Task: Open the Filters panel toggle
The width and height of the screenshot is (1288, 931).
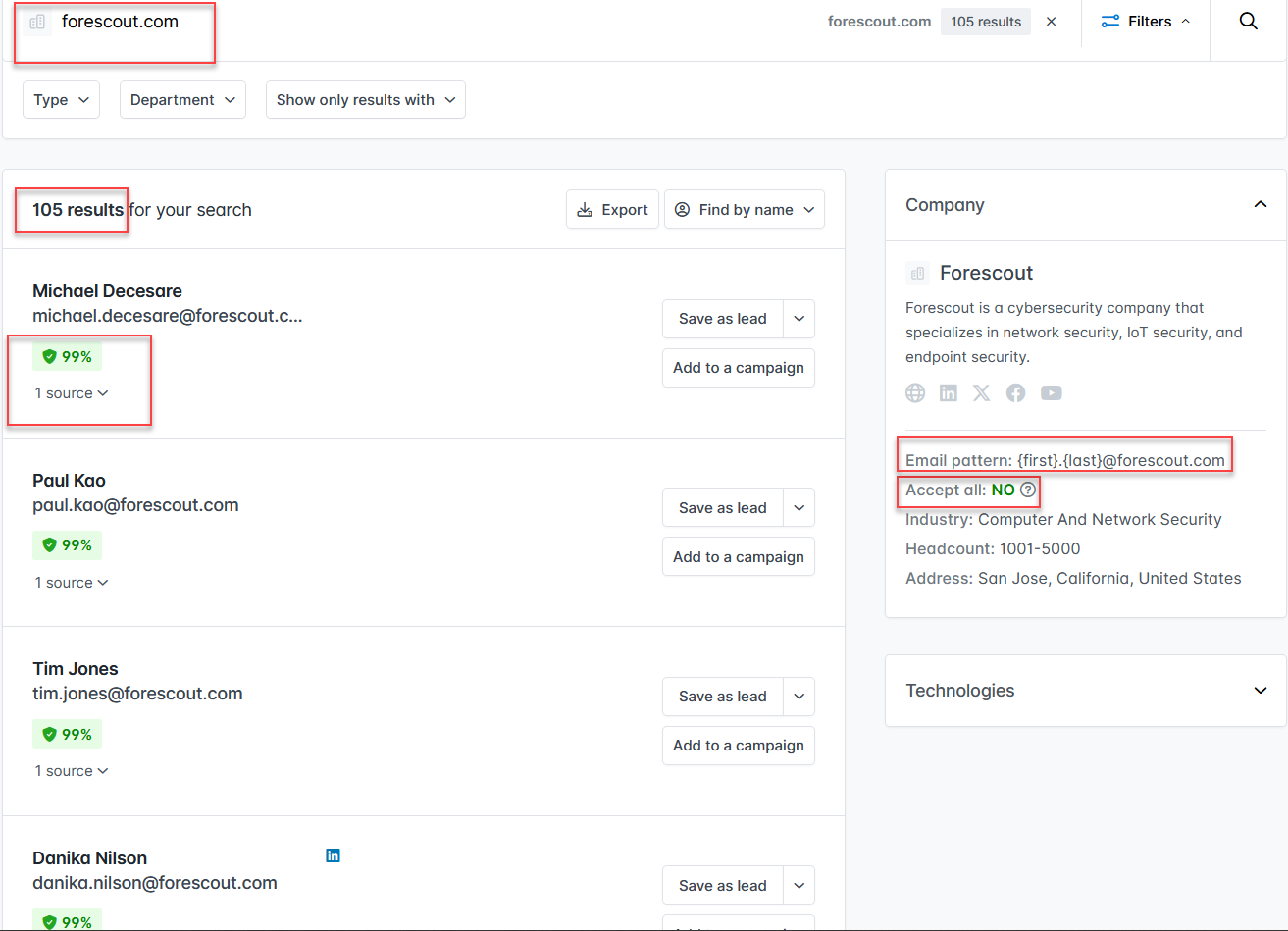Action: [x=1145, y=22]
